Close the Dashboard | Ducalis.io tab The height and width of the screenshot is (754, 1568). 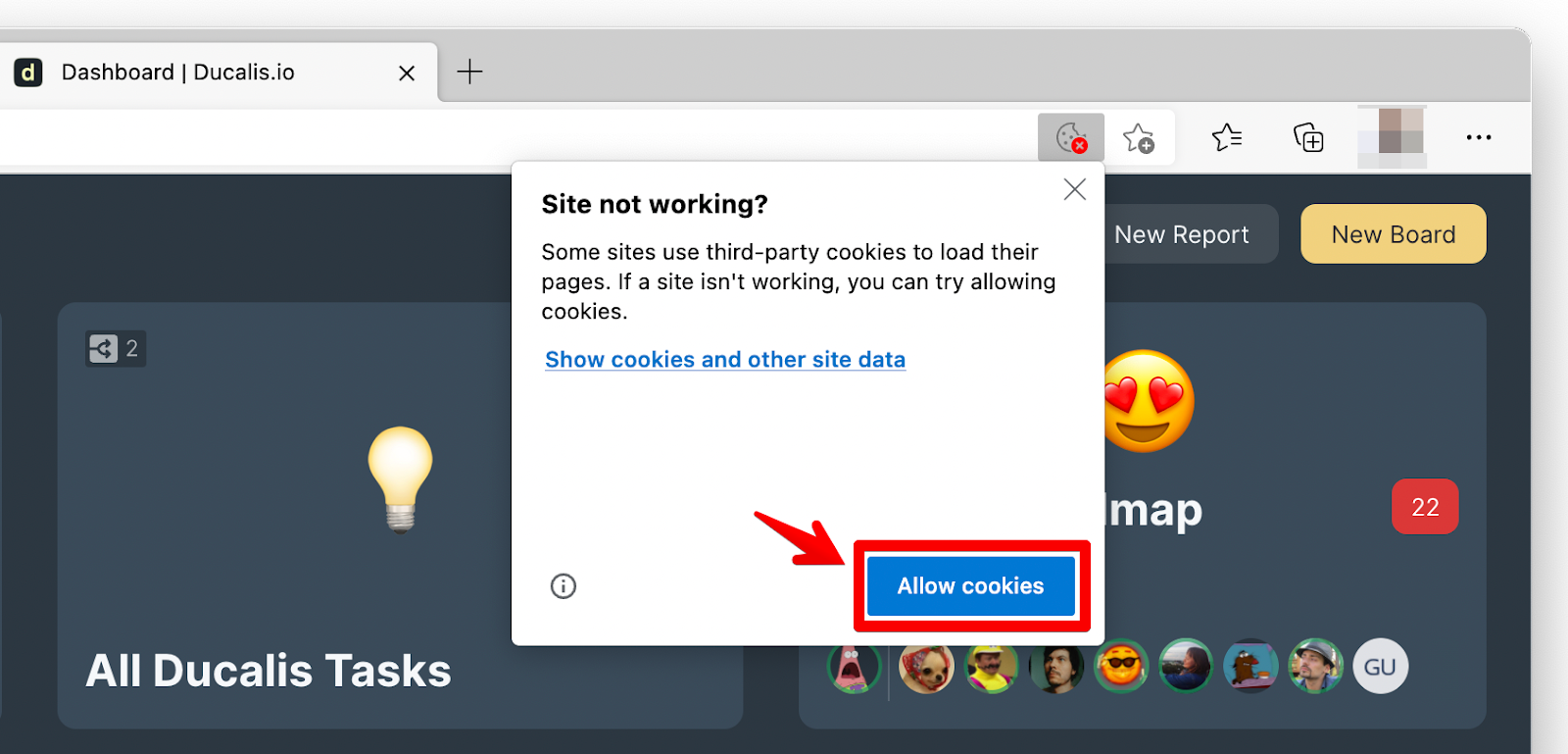pos(407,73)
